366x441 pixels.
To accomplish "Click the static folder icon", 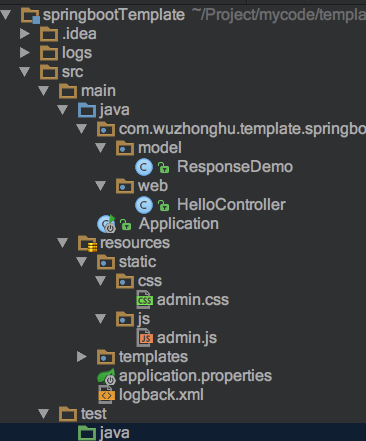I will click(106, 262).
